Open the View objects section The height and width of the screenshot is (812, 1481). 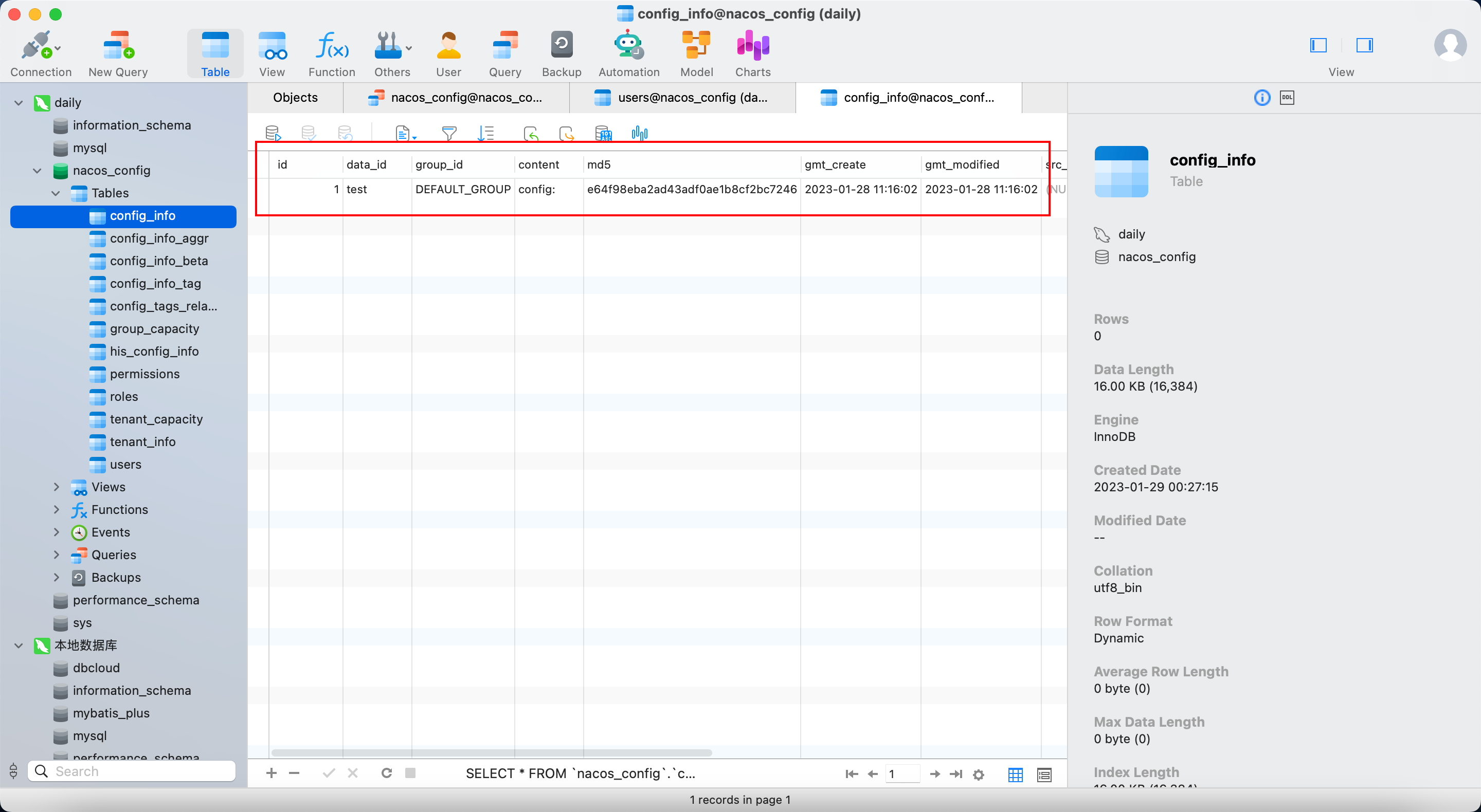pos(272,53)
